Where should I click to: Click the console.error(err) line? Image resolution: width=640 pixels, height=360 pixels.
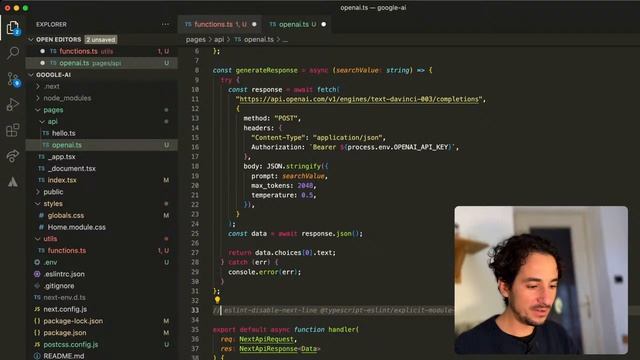click(x=264, y=272)
